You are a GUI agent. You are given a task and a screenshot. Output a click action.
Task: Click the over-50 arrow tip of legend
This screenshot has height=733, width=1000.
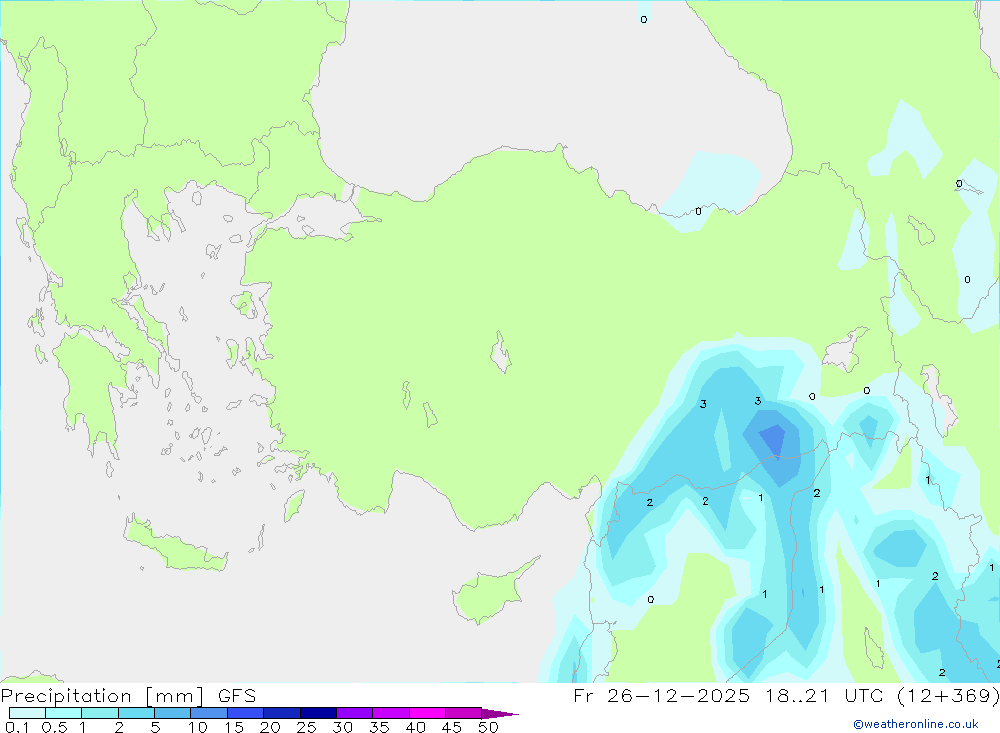click(499, 713)
